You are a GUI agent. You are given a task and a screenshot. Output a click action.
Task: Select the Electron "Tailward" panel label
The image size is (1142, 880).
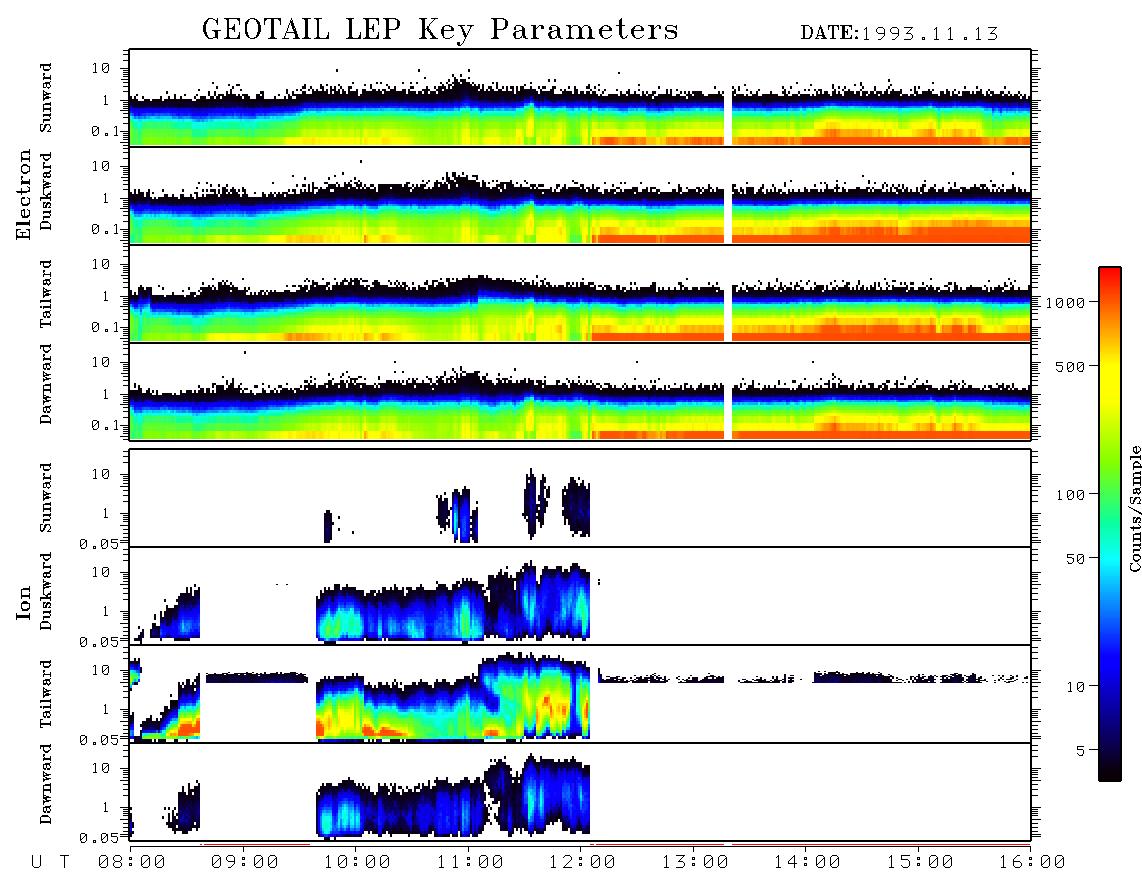(x=46, y=294)
